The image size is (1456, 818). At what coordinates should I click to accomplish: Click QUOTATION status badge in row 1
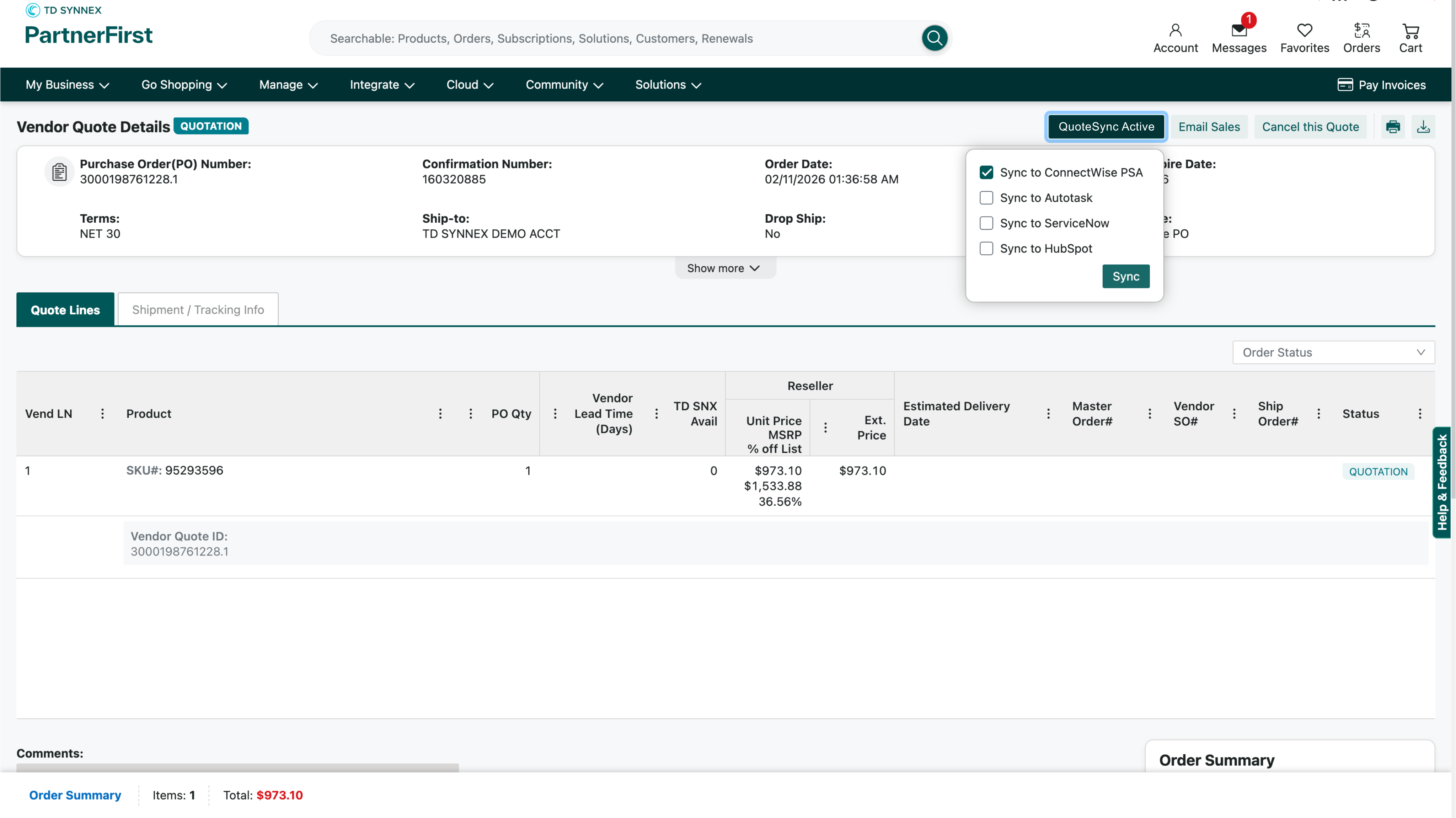(x=1377, y=471)
